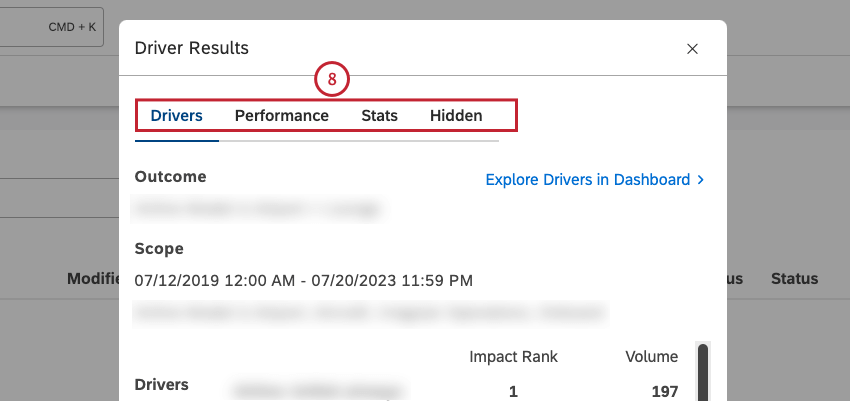Select the blurred first driver name

pos(320,390)
